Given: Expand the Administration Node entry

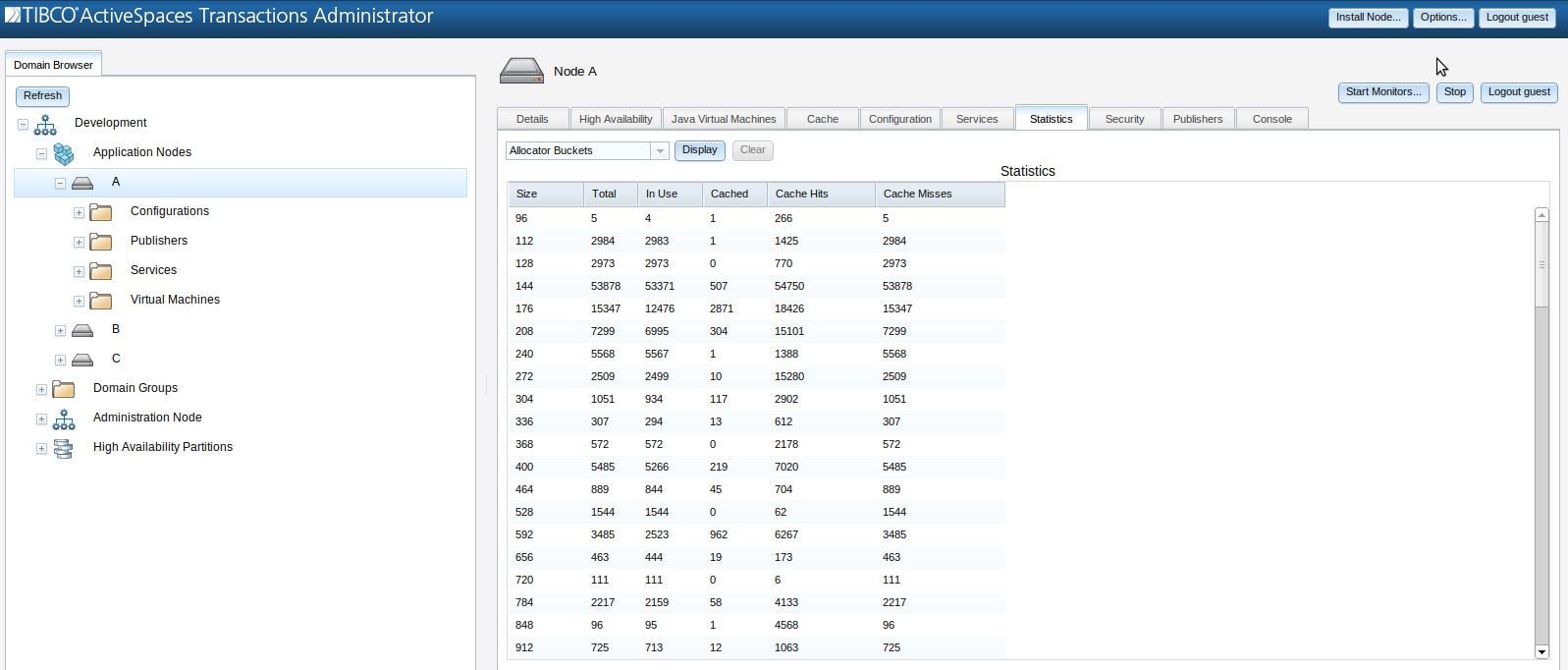Looking at the screenshot, I should tap(41, 419).
